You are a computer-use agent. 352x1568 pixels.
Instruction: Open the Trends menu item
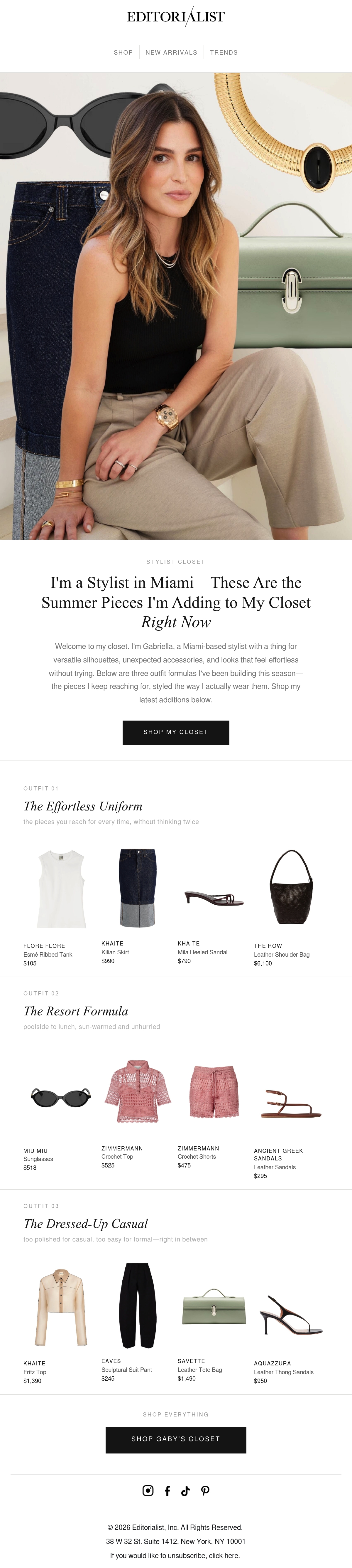[x=224, y=52]
